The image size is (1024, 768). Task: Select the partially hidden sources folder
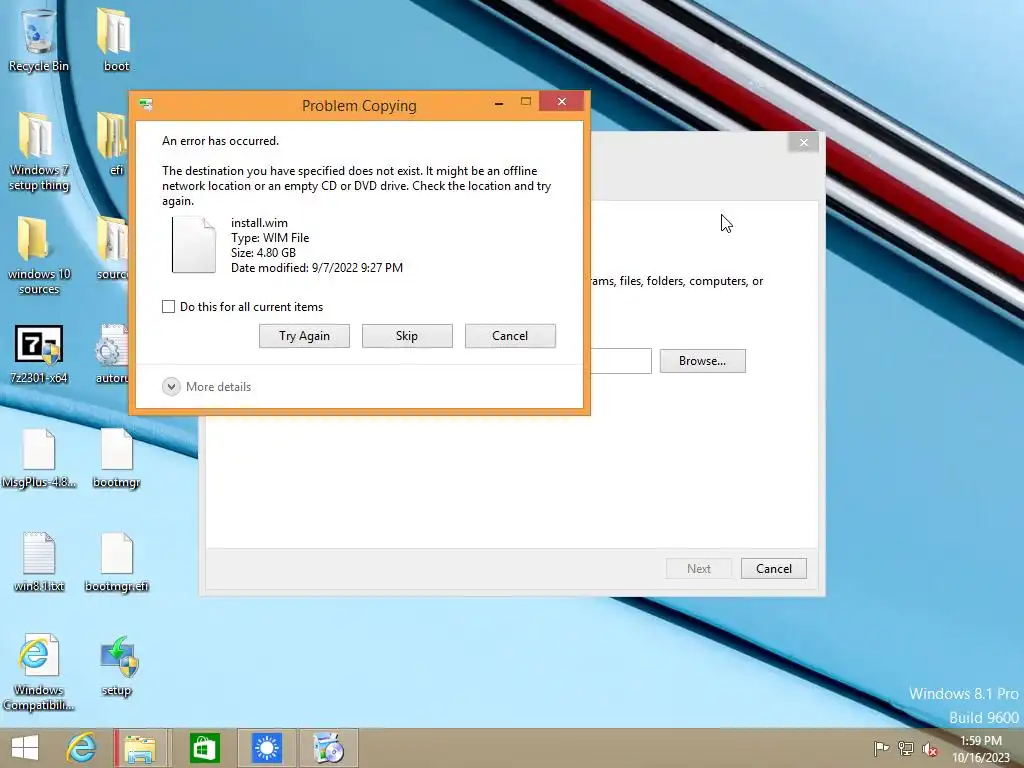(112, 248)
